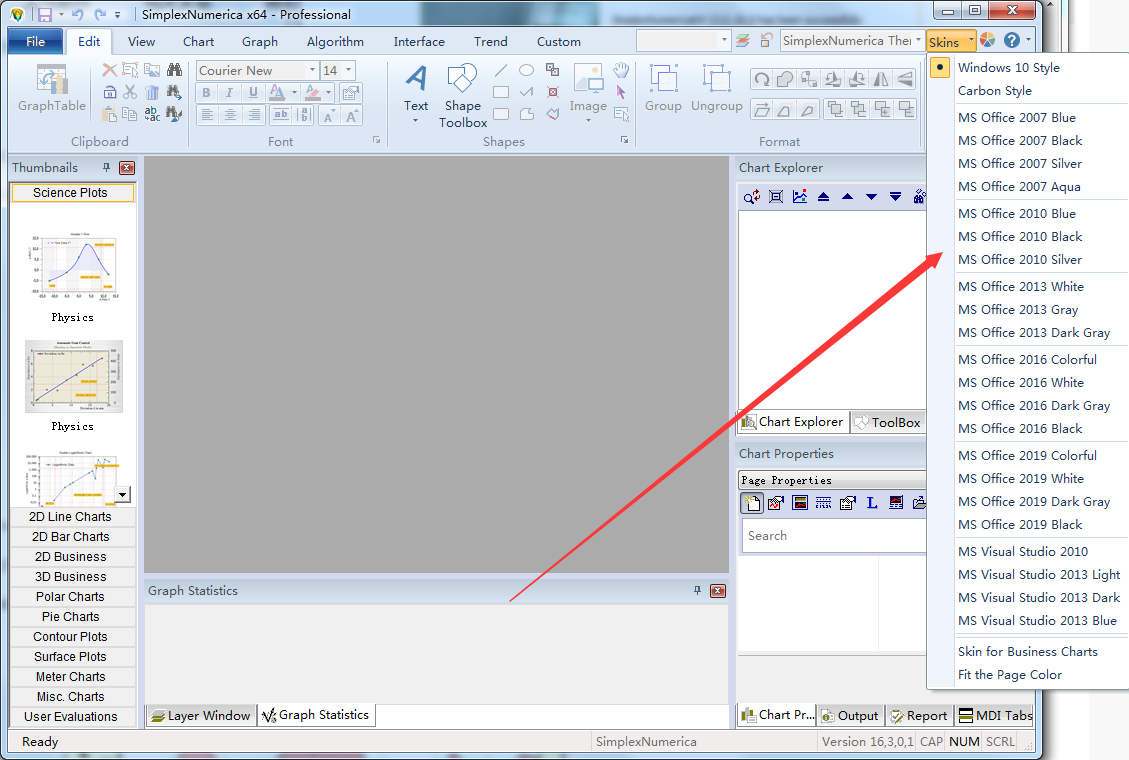1129x760 pixels.
Task: Open the Shape Toolbox
Action: (462, 96)
